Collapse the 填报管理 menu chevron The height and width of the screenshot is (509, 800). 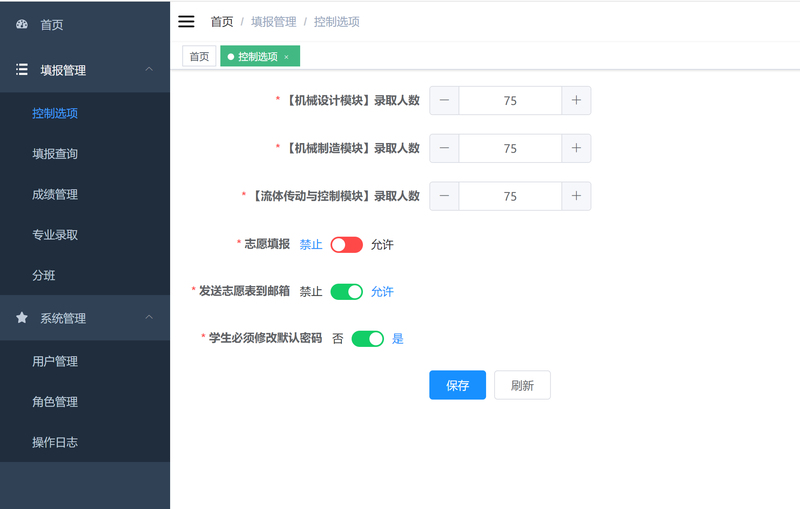149,69
